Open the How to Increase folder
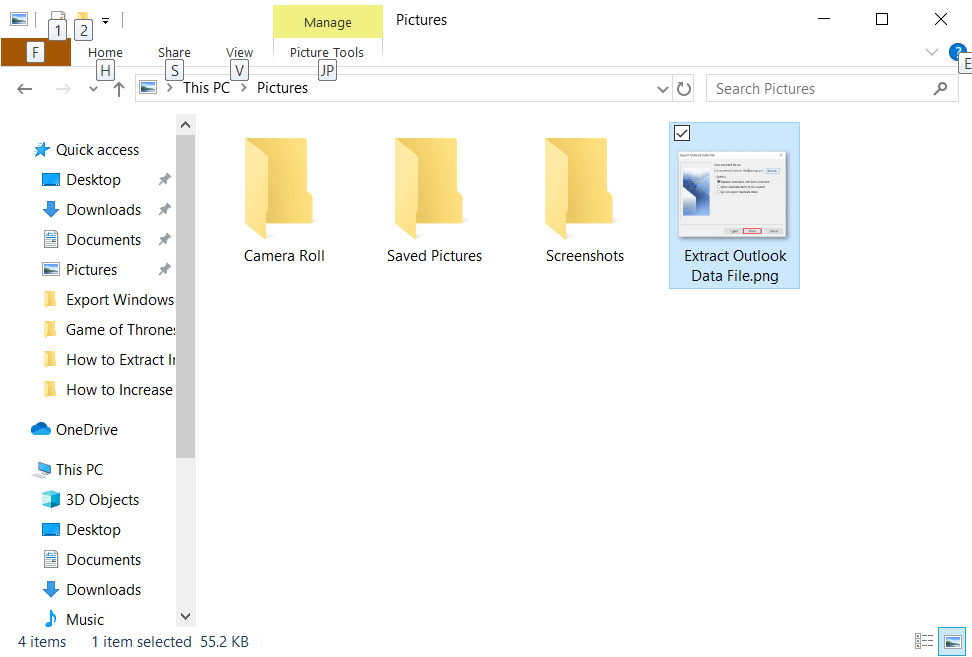The image size is (972, 657). click(108, 390)
